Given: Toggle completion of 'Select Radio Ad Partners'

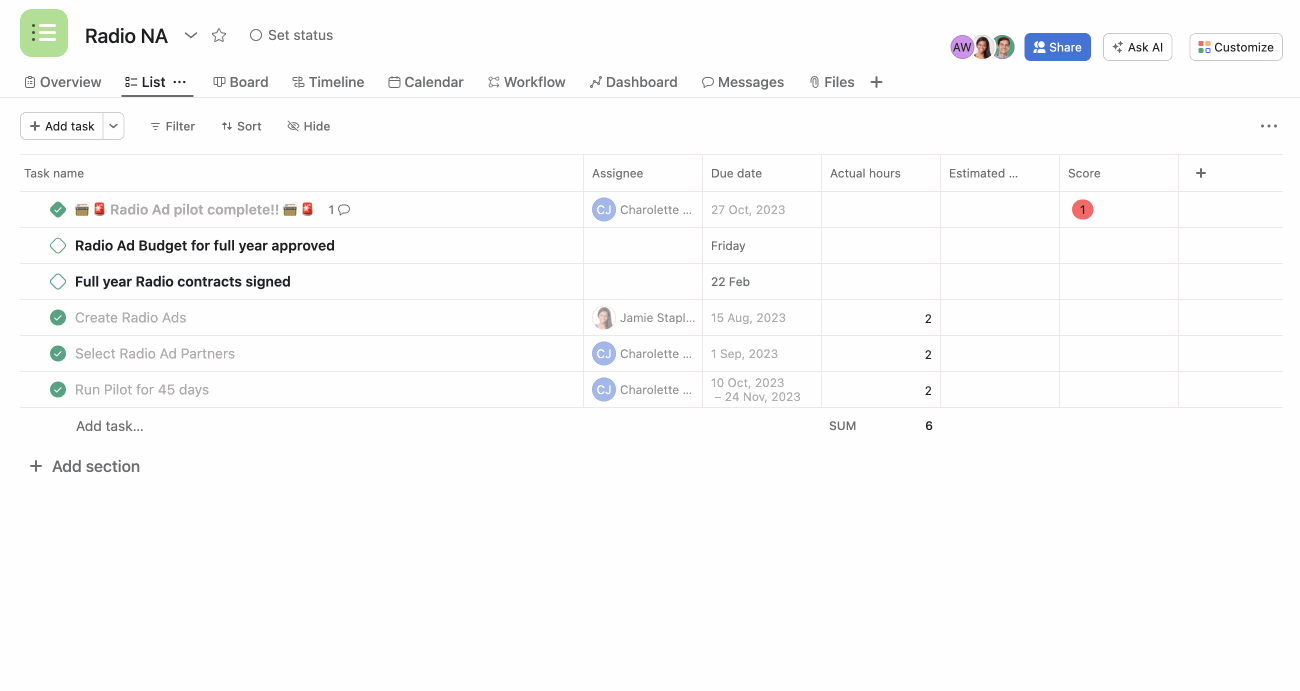Looking at the screenshot, I should pos(58,354).
